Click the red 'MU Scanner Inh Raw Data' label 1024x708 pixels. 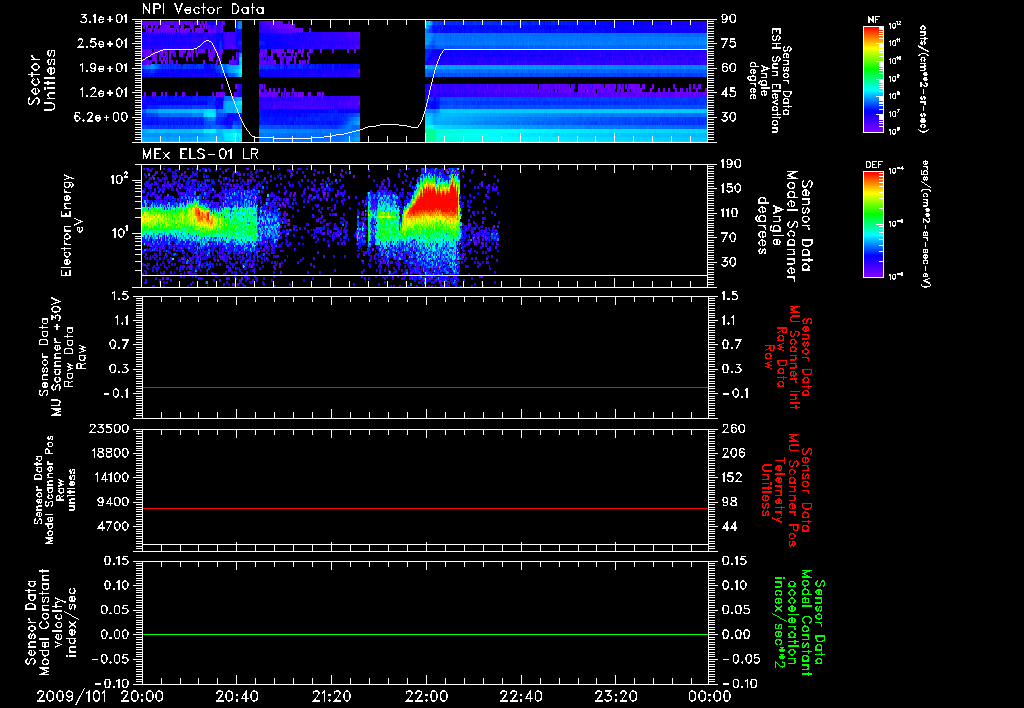tap(789, 357)
